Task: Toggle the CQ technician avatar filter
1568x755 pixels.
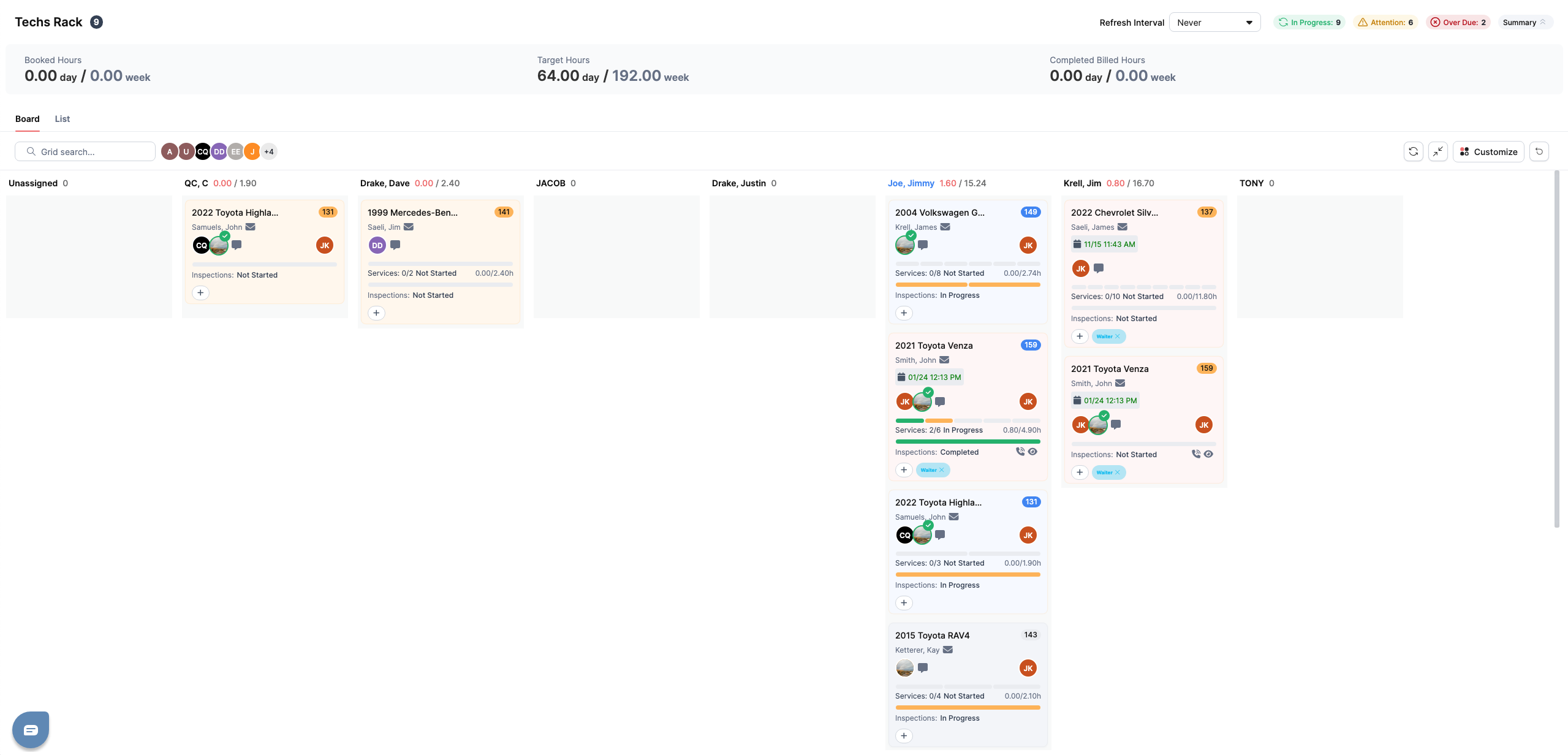Action: 202,151
